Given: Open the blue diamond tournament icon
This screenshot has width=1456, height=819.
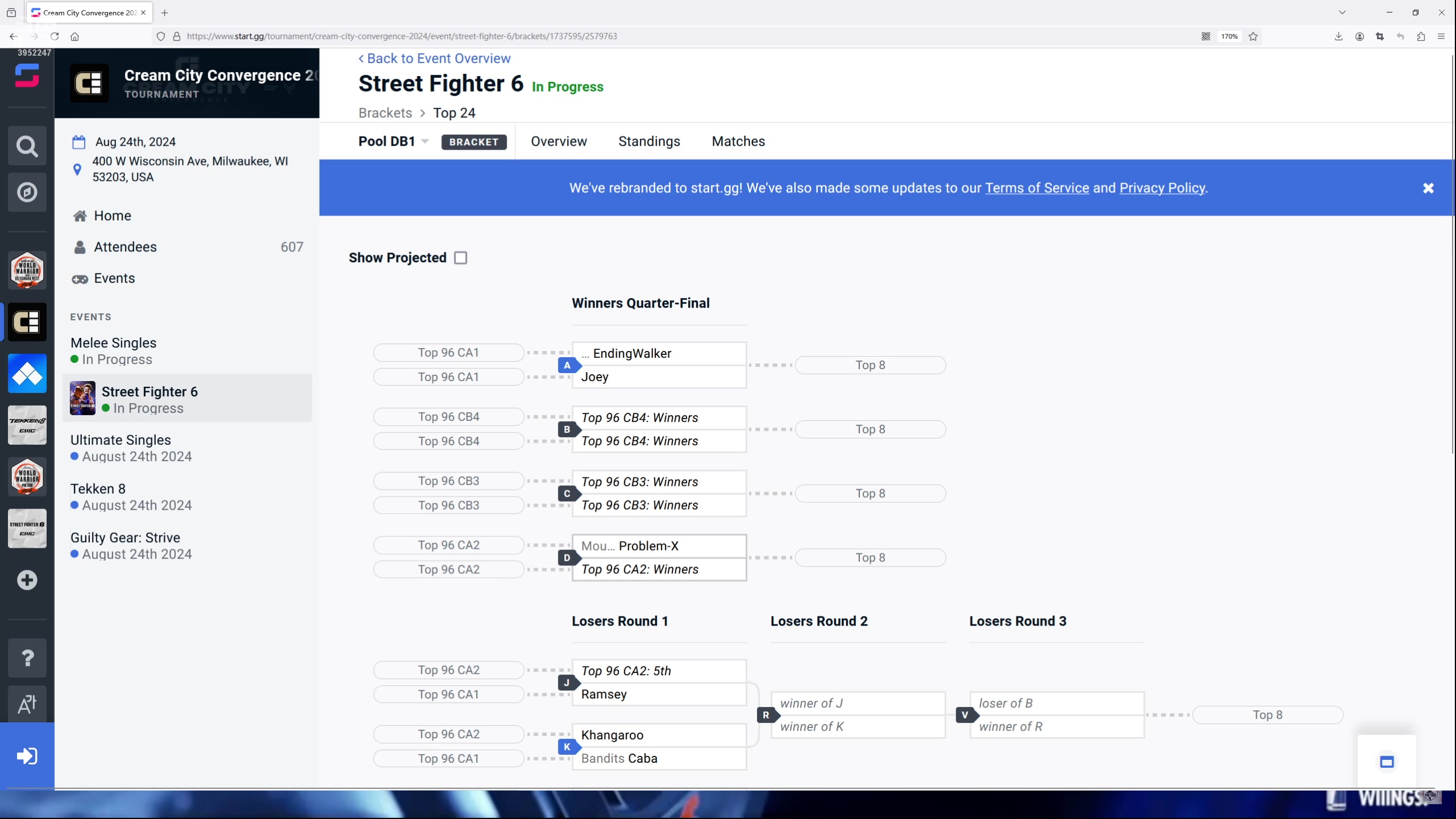Looking at the screenshot, I should [x=27, y=374].
